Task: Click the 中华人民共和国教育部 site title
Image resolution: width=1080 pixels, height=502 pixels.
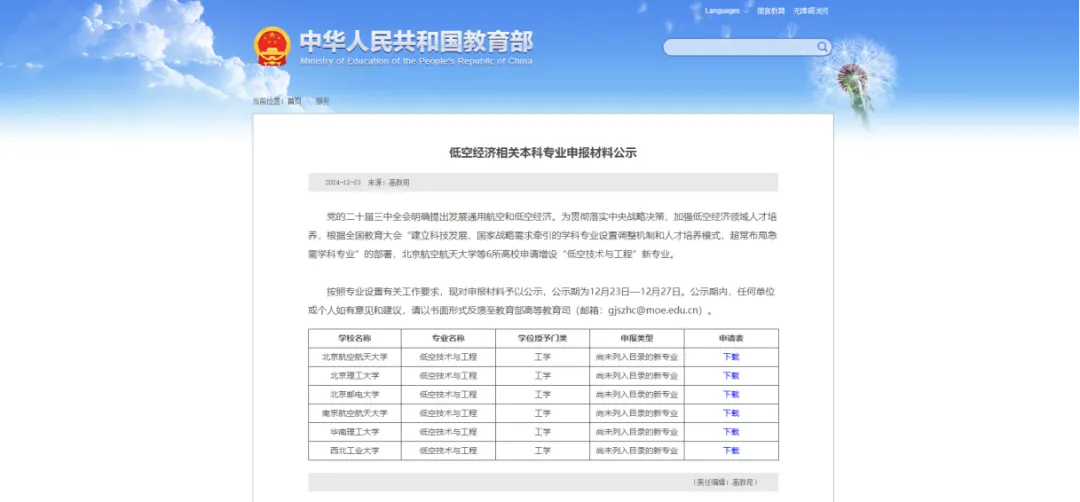Action: tap(416, 41)
